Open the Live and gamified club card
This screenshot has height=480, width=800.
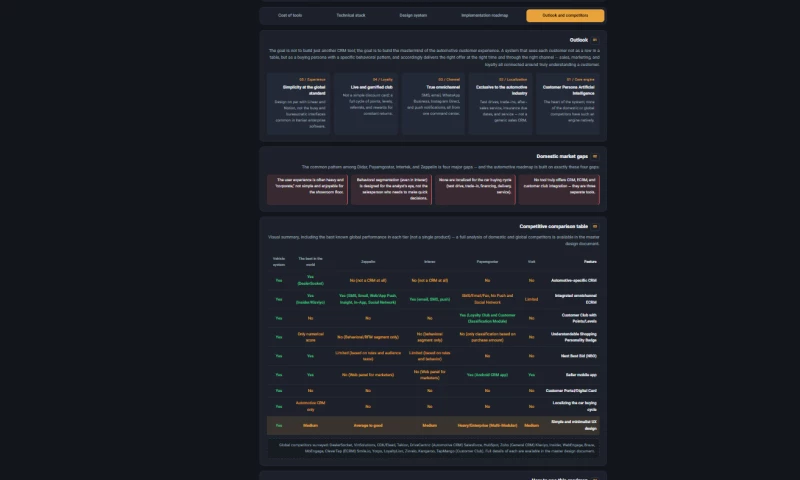366,104
